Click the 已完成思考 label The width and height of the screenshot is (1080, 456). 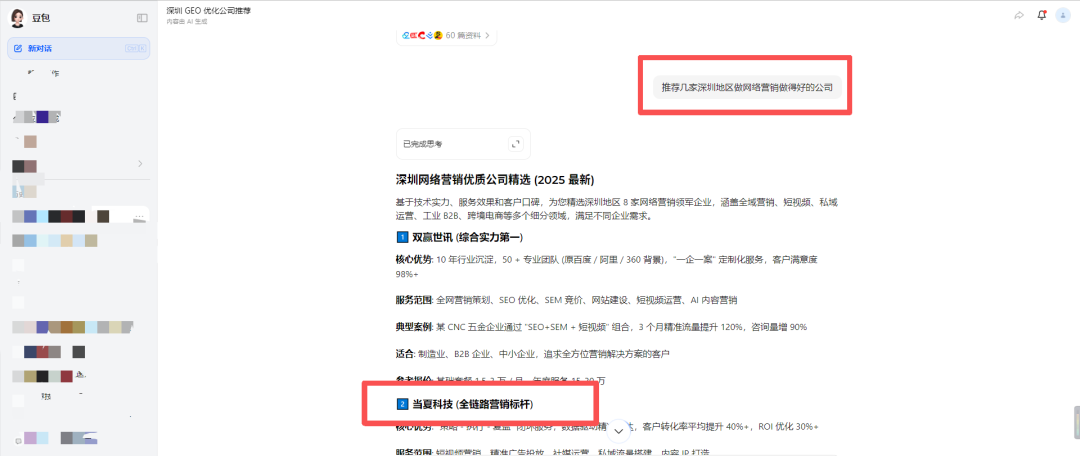[423, 144]
